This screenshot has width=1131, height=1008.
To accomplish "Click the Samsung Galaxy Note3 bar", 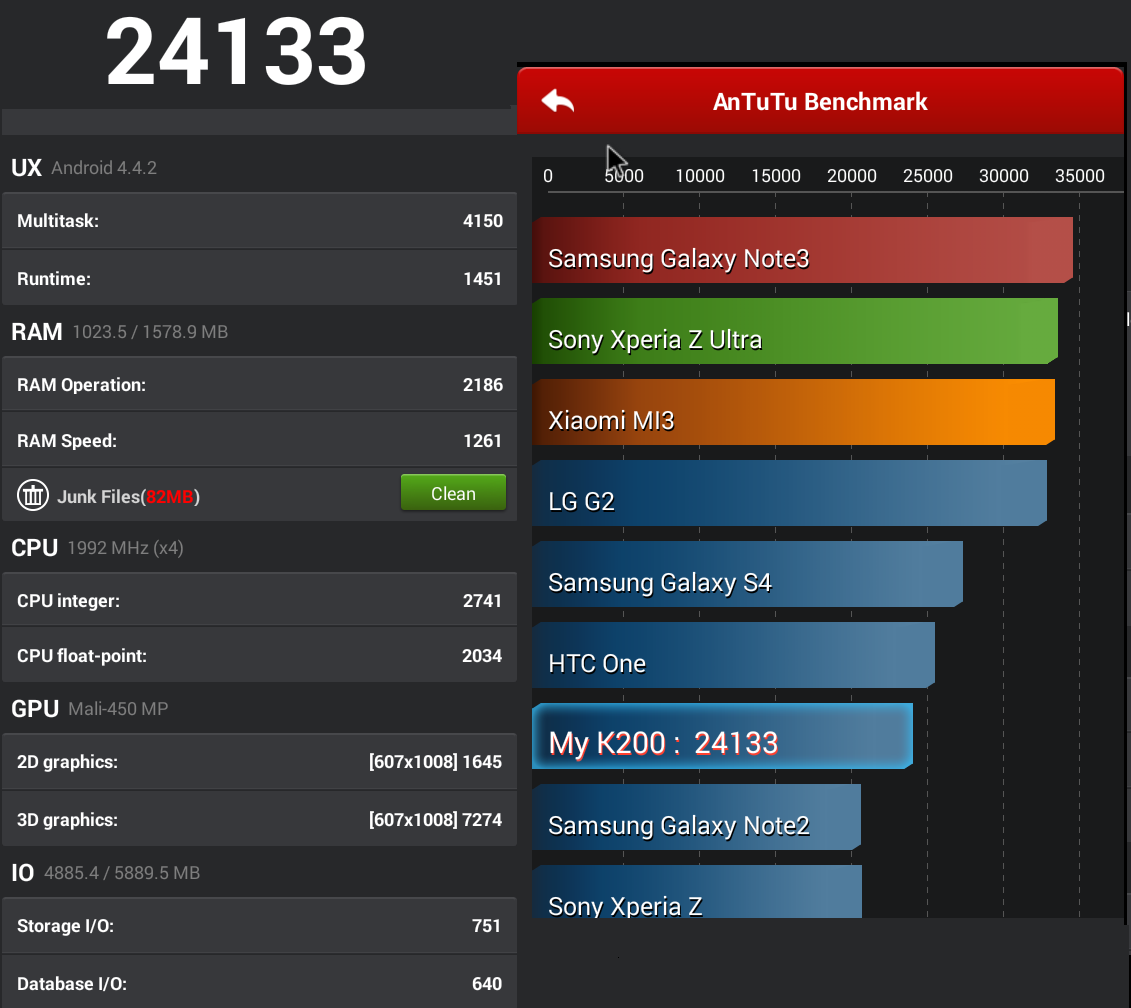I will coord(802,250).
